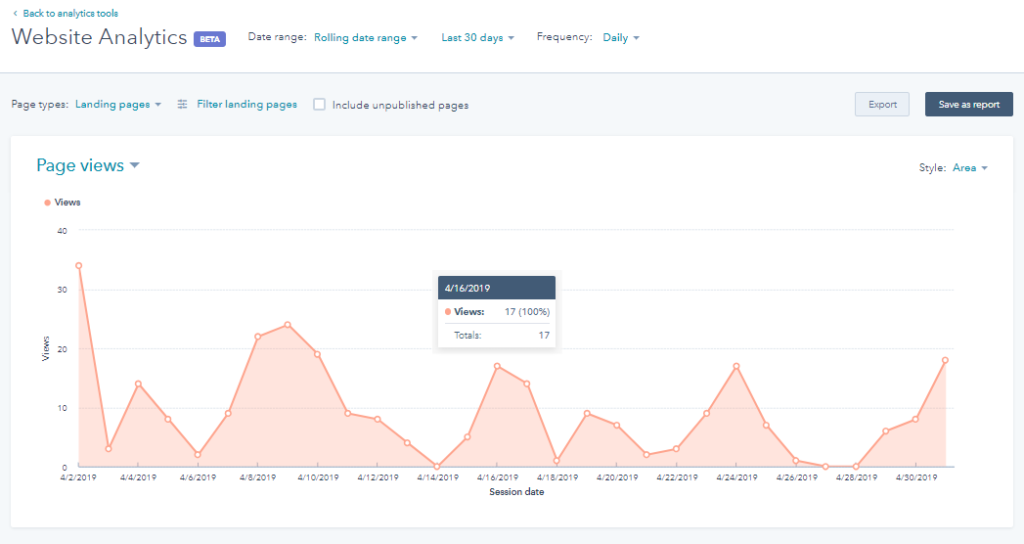
Task: Click the 4/22/2019 data point
Action: pos(677,449)
